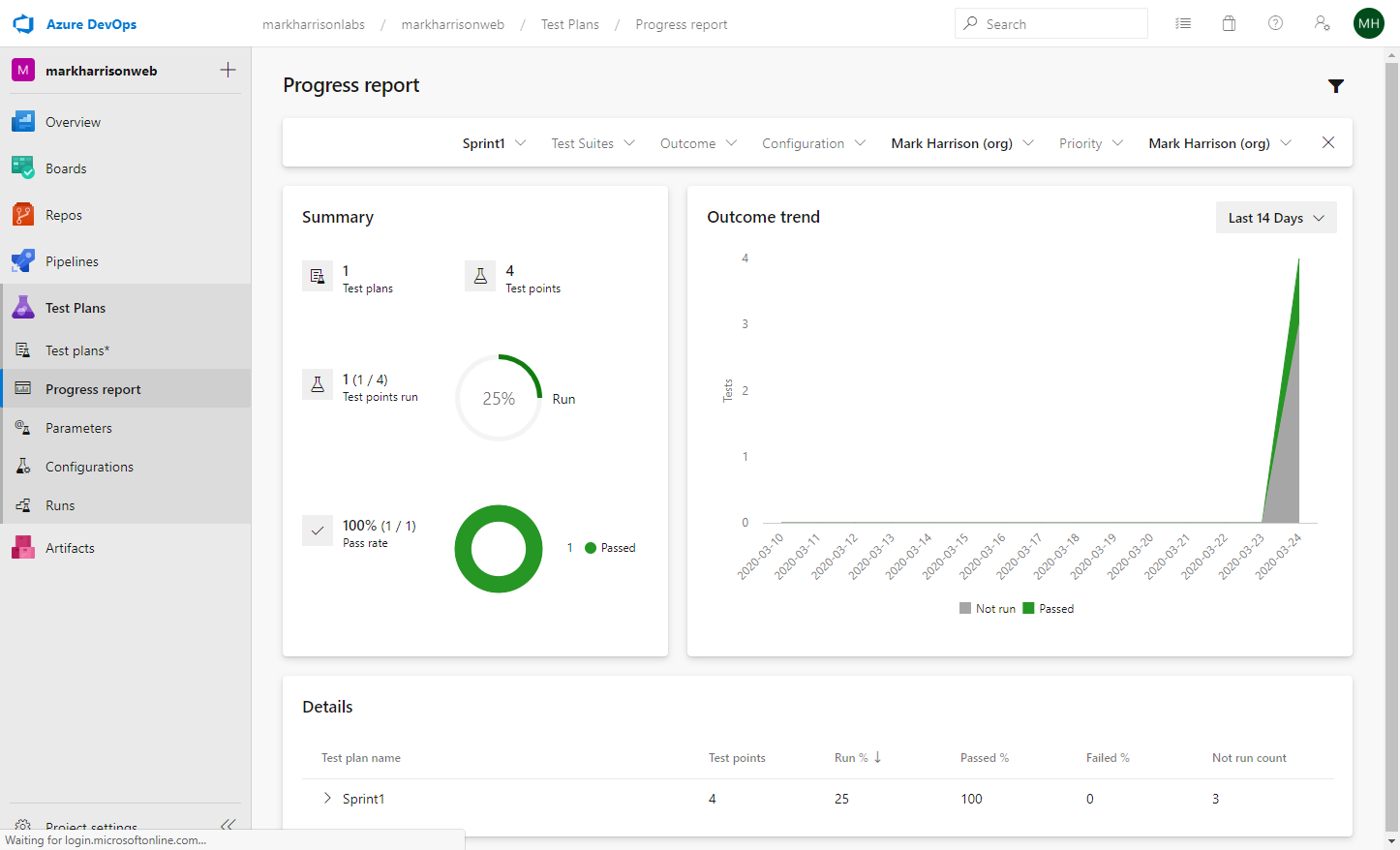The width and height of the screenshot is (1400, 850).
Task: Toggle the Not run legend item
Action: pyautogui.click(x=988, y=609)
